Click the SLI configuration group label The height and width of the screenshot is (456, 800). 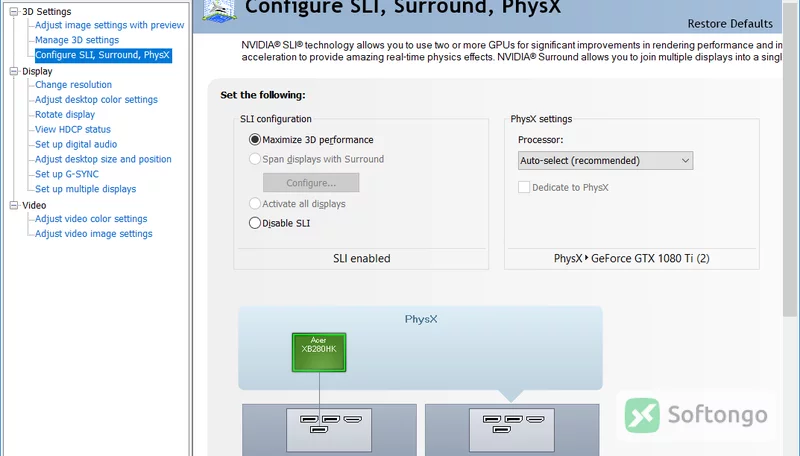point(276,119)
